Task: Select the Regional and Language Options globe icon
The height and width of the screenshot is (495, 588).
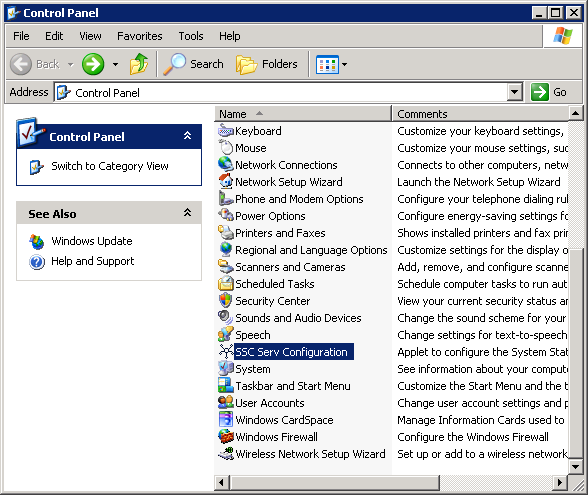Action: click(x=226, y=250)
